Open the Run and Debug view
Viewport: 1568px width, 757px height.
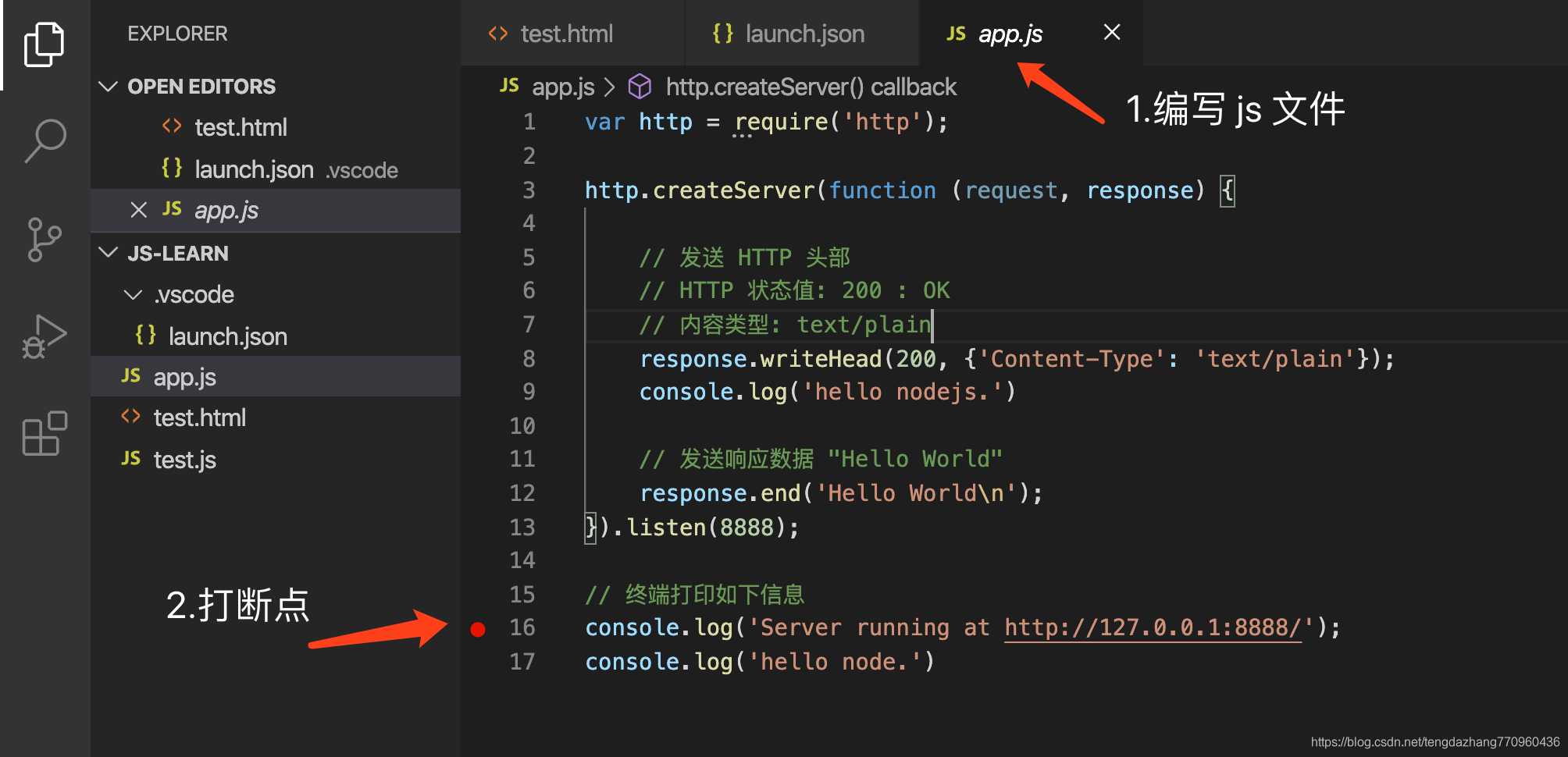(45, 336)
